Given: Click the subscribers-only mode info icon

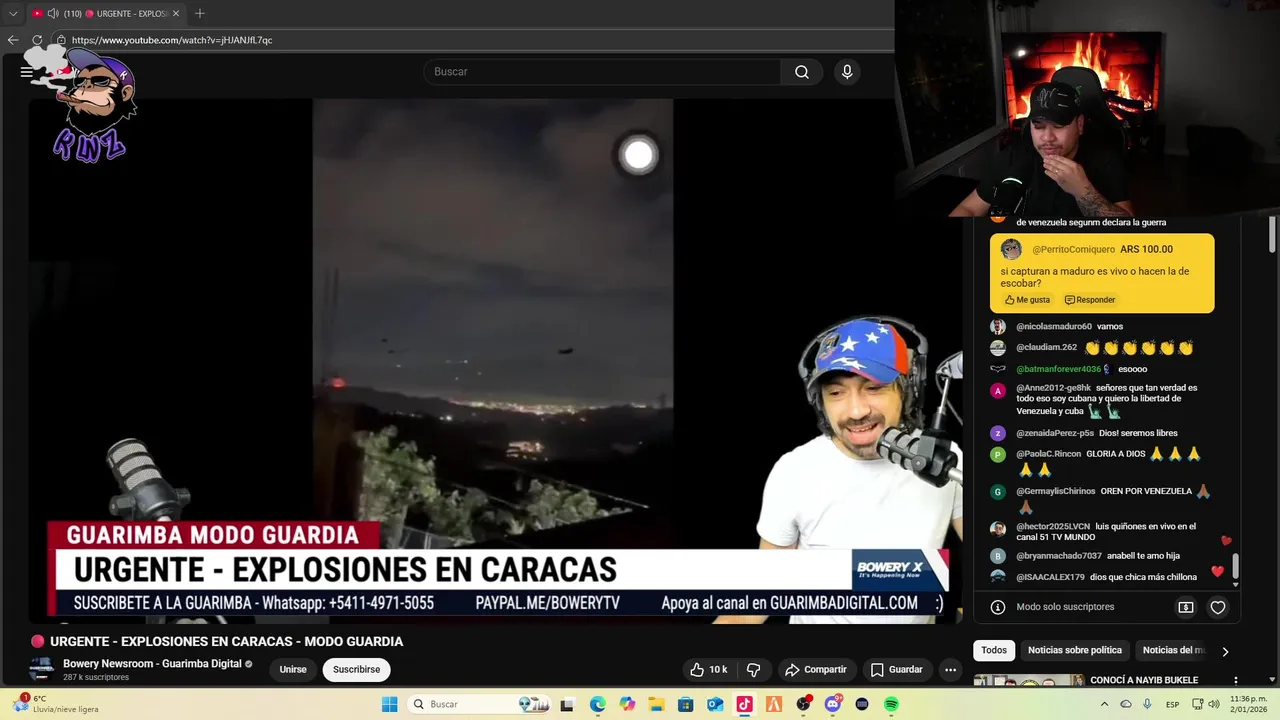Looking at the screenshot, I should click(x=997, y=607).
